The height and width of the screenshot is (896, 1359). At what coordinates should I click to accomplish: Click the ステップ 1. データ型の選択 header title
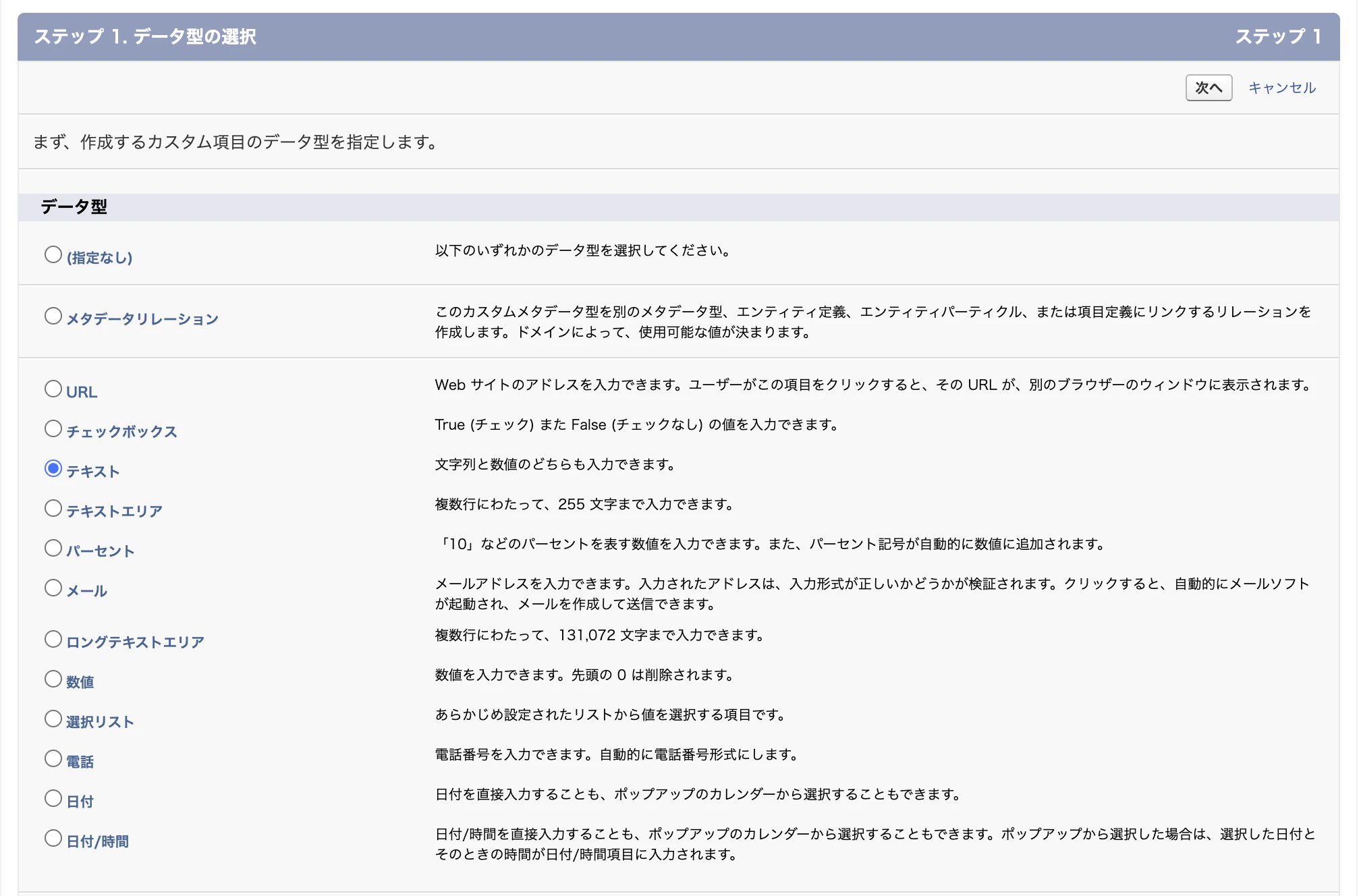(x=145, y=36)
